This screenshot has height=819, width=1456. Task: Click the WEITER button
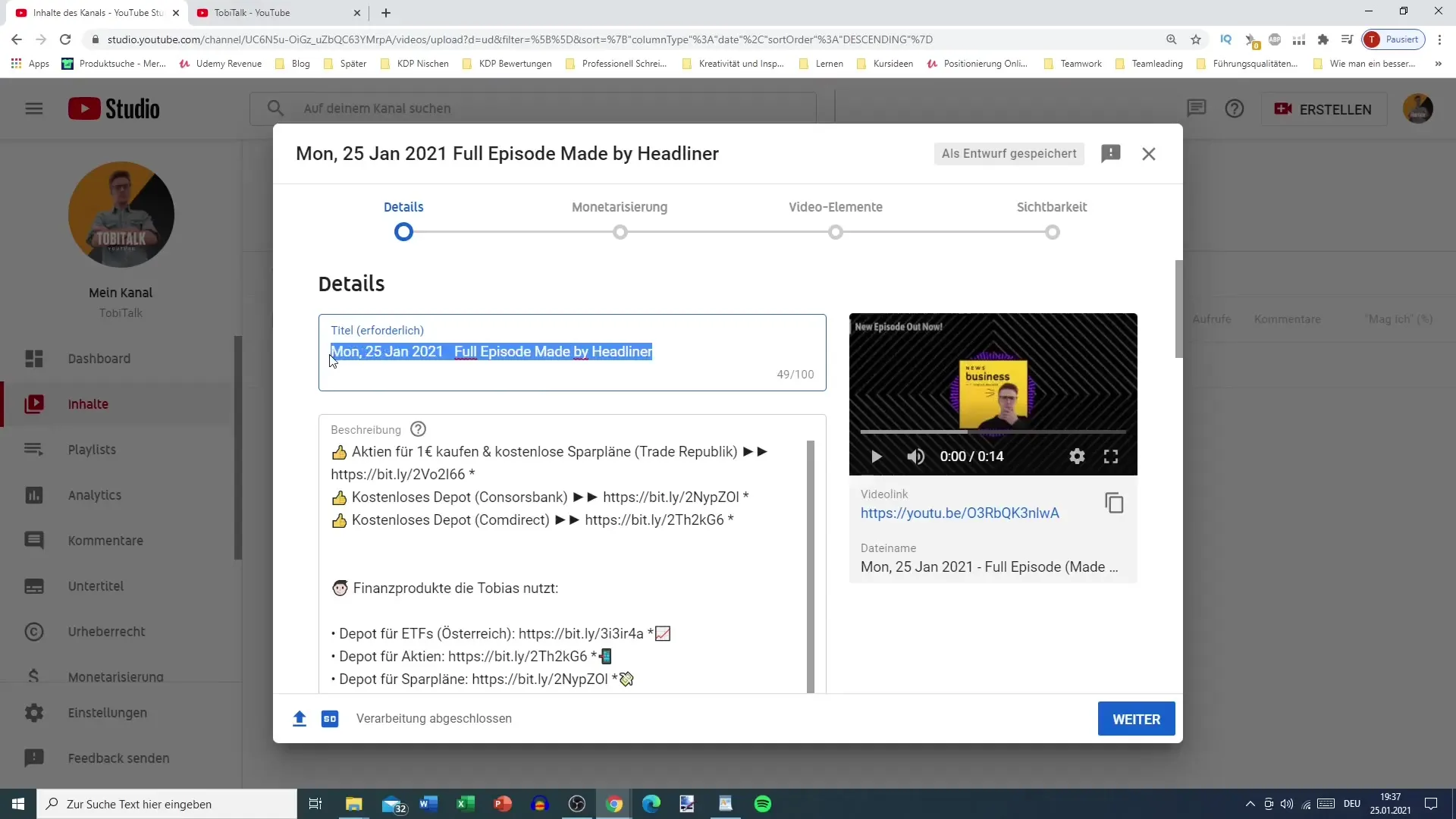(1136, 719)
